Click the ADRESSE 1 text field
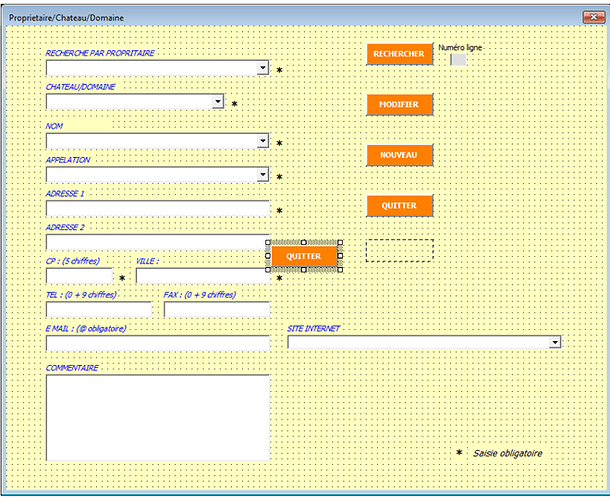610x500 pixels. [x=158, y=209]
